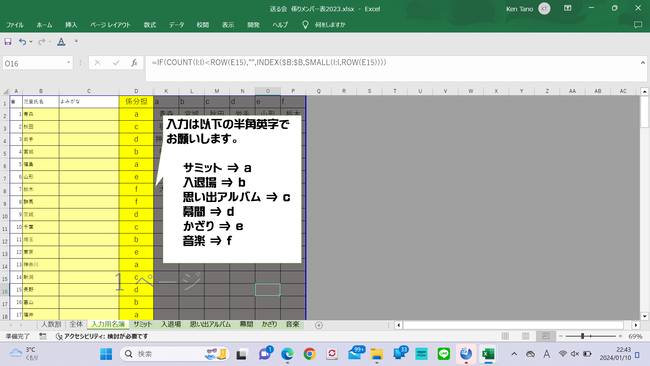Click the Name Box showing O16
The width and height of the screenshot is (650, 366).
(34, 63)
